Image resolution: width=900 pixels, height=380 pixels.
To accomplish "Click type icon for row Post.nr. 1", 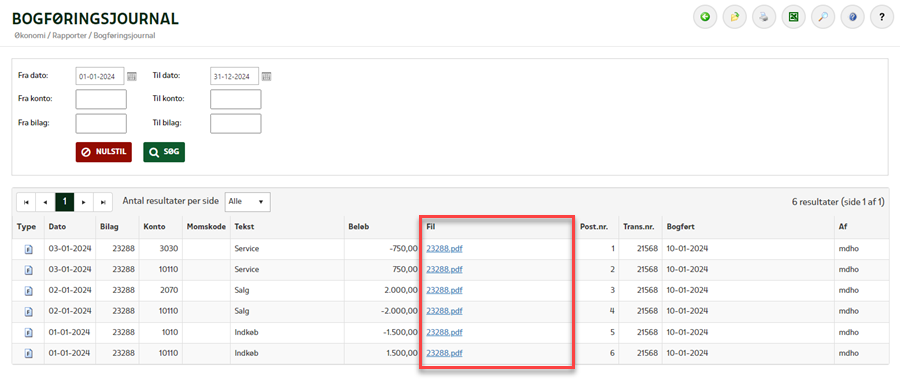I will point(28,249).
